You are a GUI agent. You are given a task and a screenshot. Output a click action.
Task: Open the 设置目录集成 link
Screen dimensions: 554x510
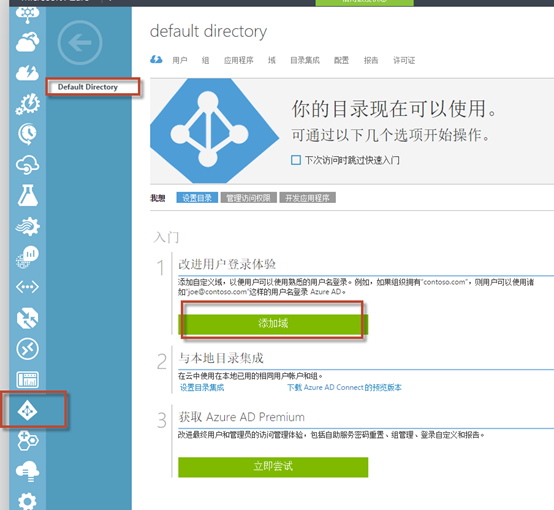pos(202,388)
